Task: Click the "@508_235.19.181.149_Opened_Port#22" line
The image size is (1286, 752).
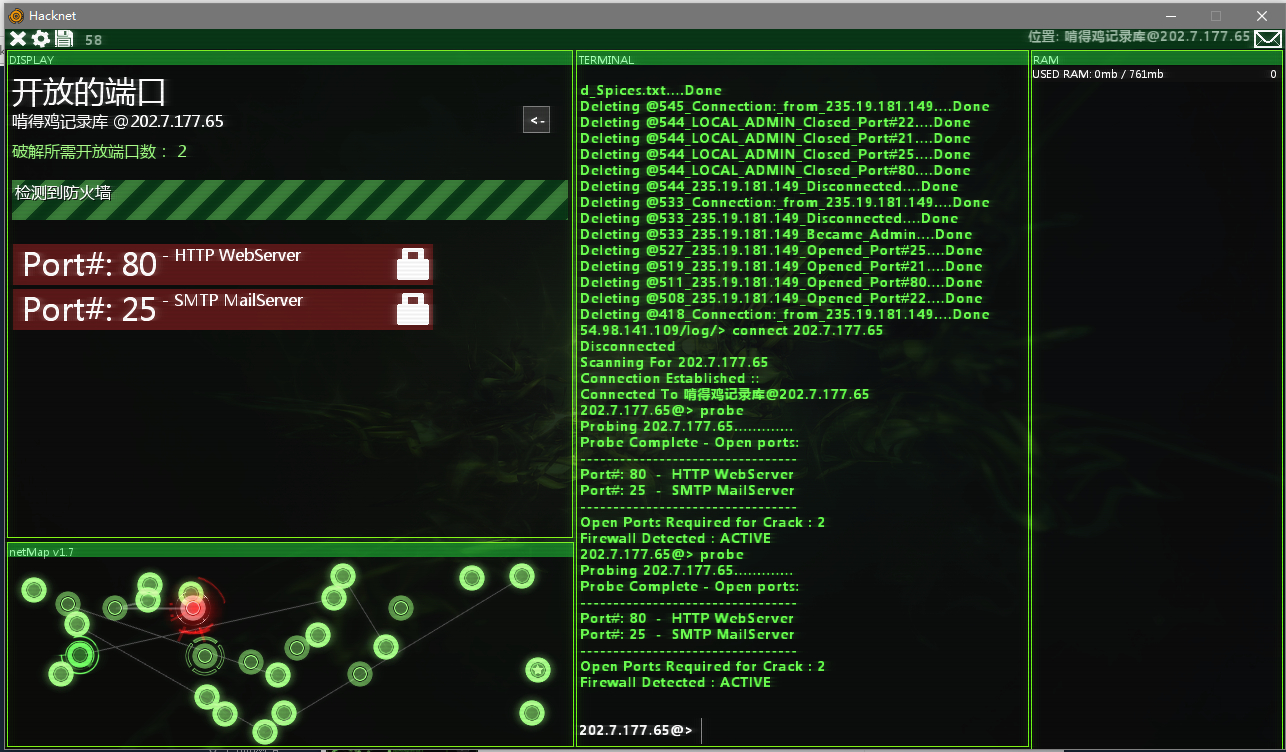Action: [x=781, y=298]
